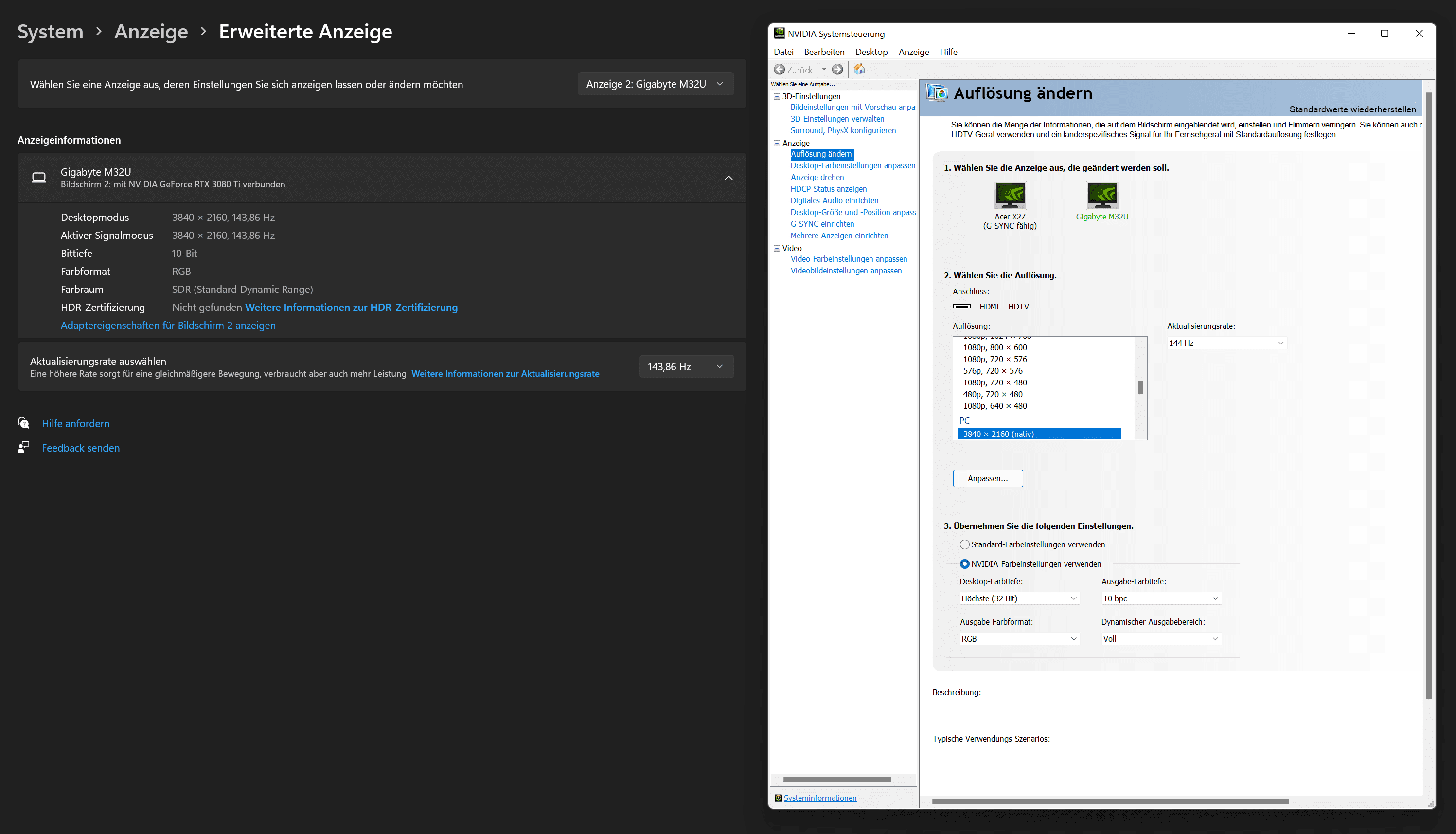Screen dimensions: 1456x834
Task: Open the Ausgabe-Farbformat RGB dropdown
Action: point(1019,639)
